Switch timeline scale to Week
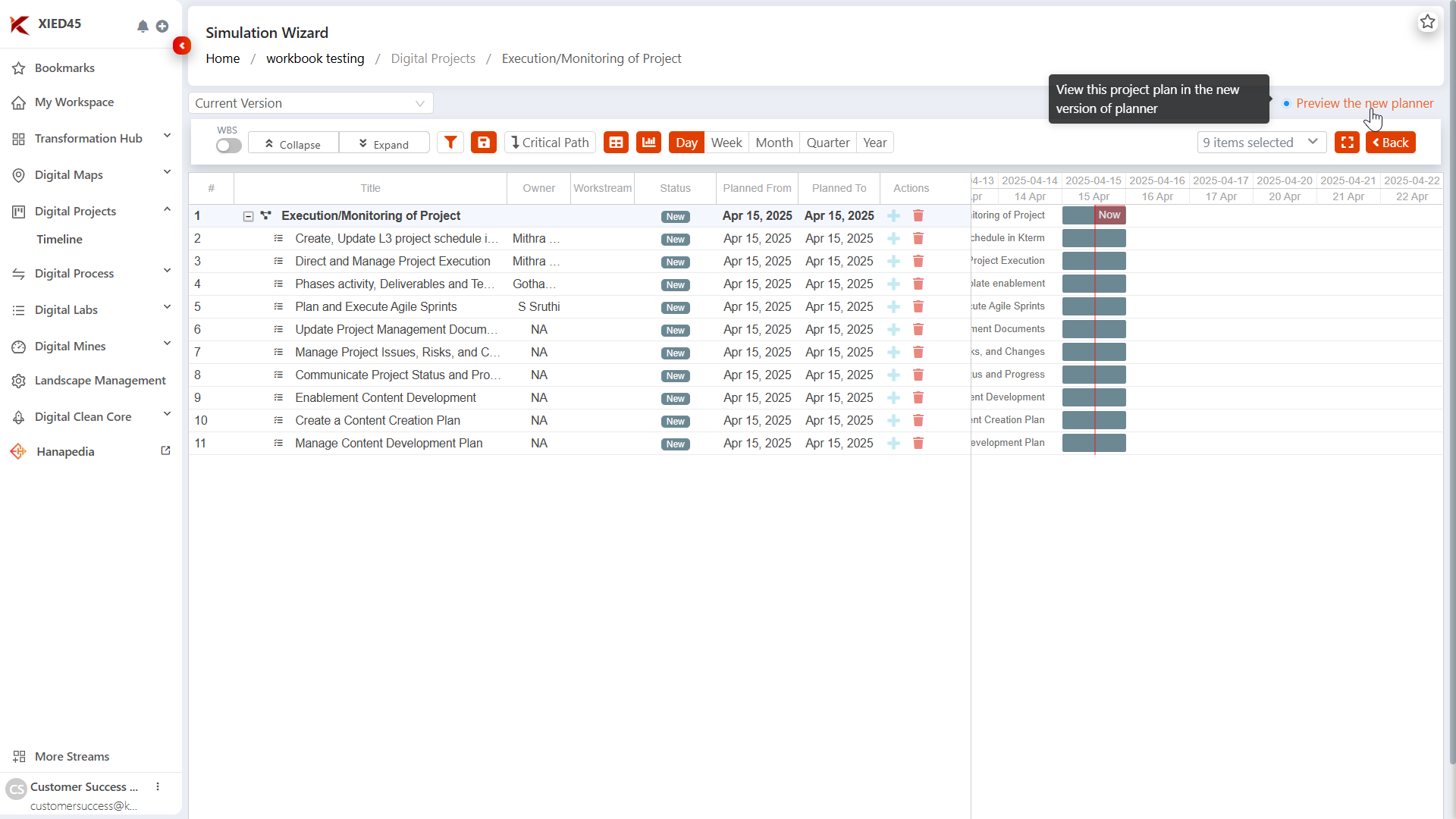The width and height of the screenshot is (1456, 819). (x=726, y=143)
